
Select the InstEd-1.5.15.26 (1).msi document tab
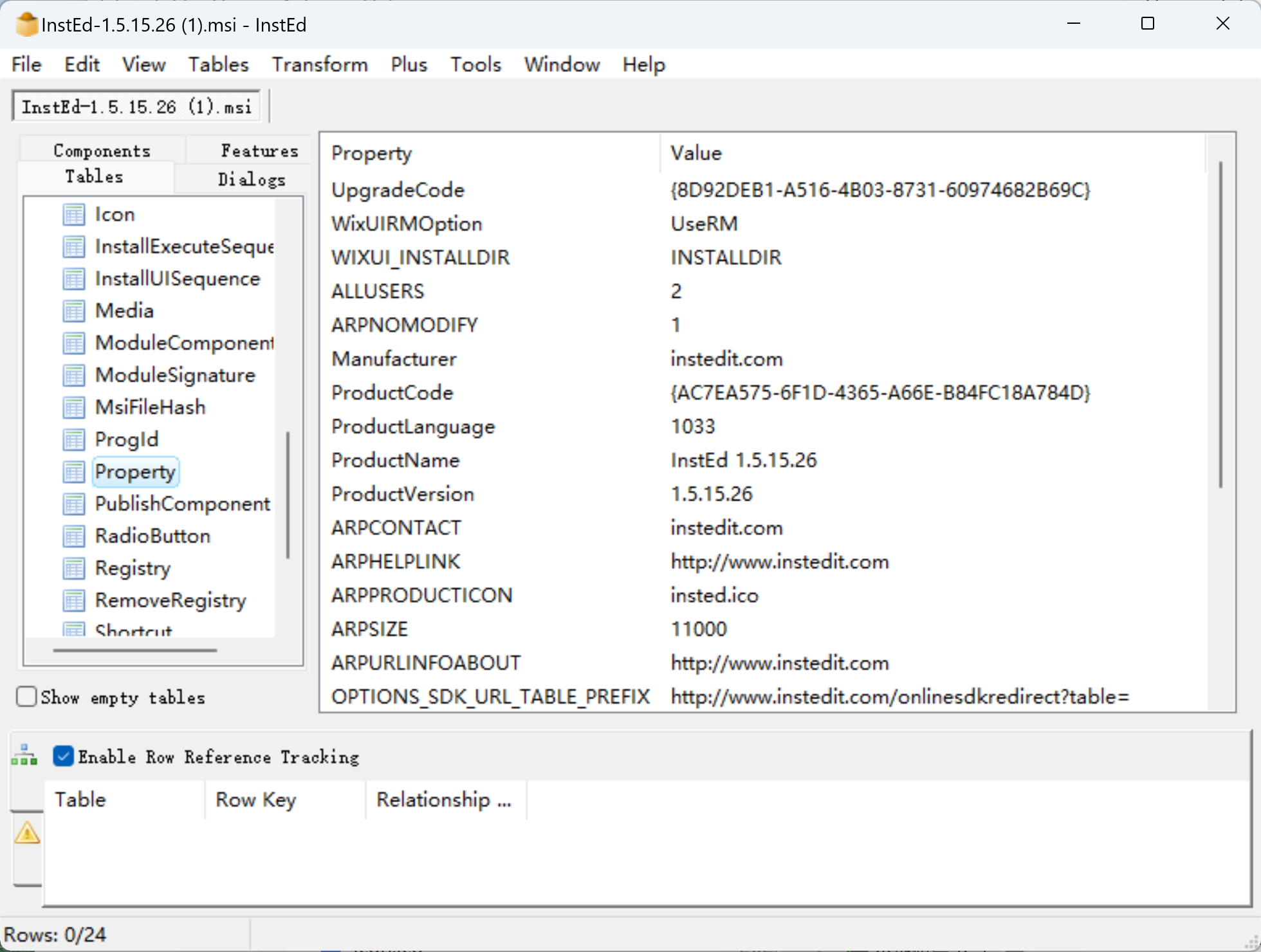pyautogui.click(x=136, y=106)
